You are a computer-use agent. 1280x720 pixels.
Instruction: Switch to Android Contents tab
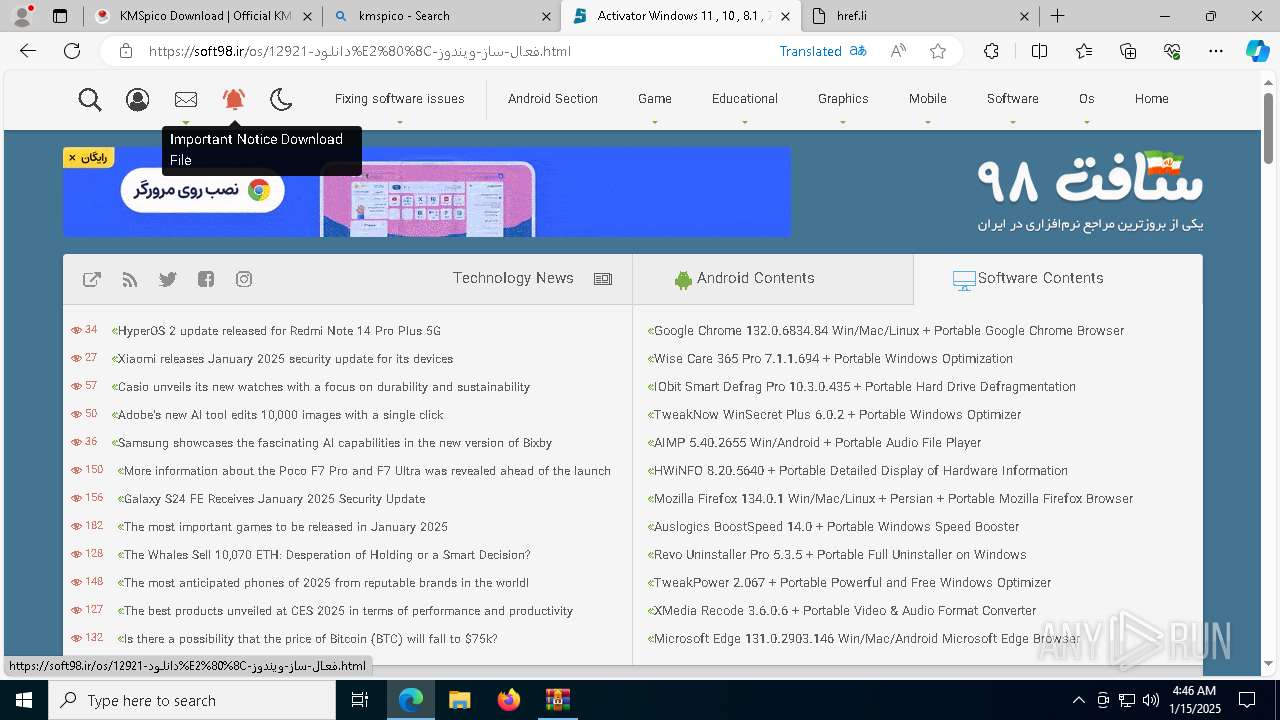(773, 279)
